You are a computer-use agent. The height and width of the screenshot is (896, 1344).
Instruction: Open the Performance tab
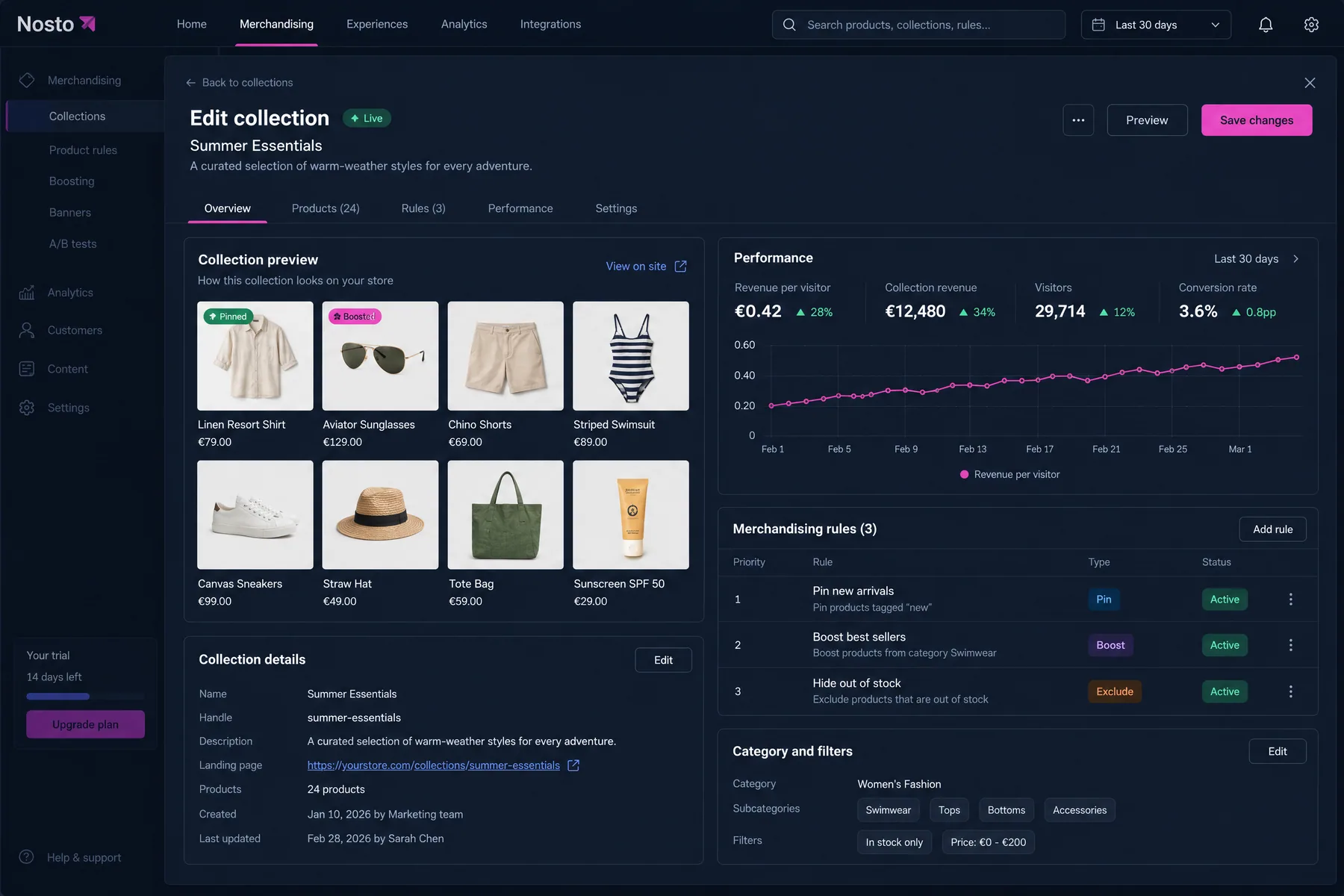click(520, 208)
